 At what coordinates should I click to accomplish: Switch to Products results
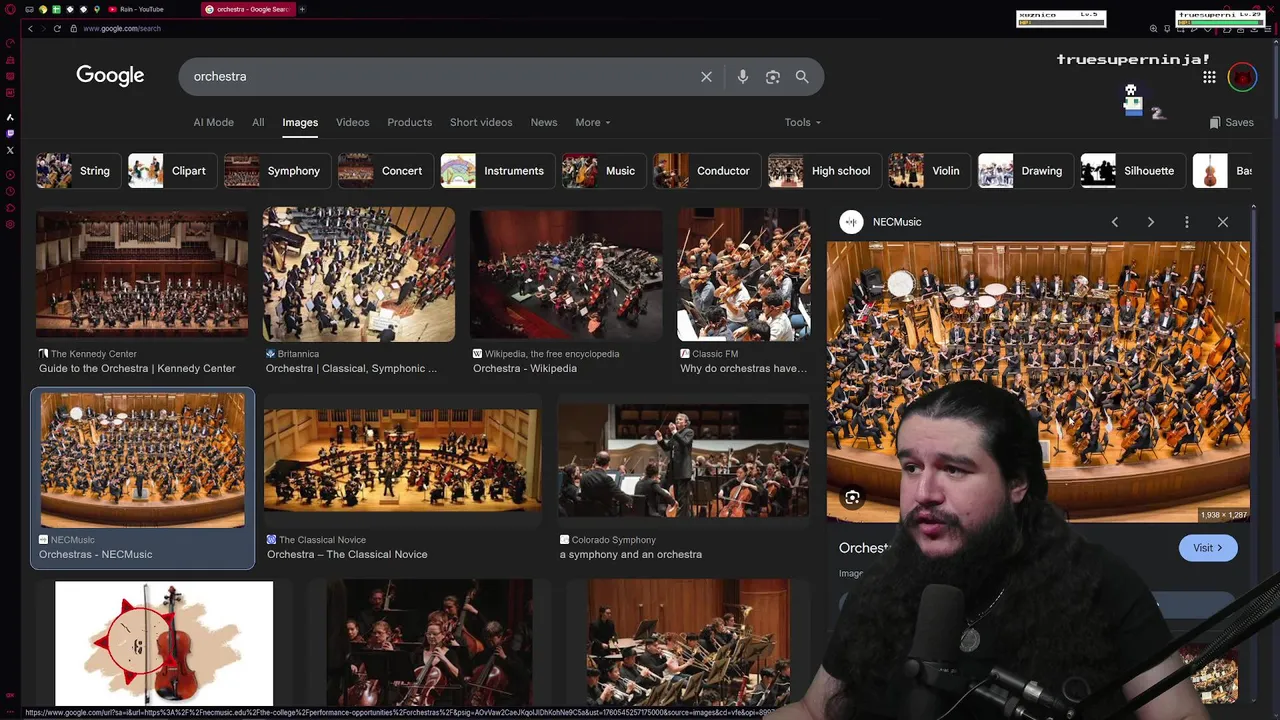point(409,122)
